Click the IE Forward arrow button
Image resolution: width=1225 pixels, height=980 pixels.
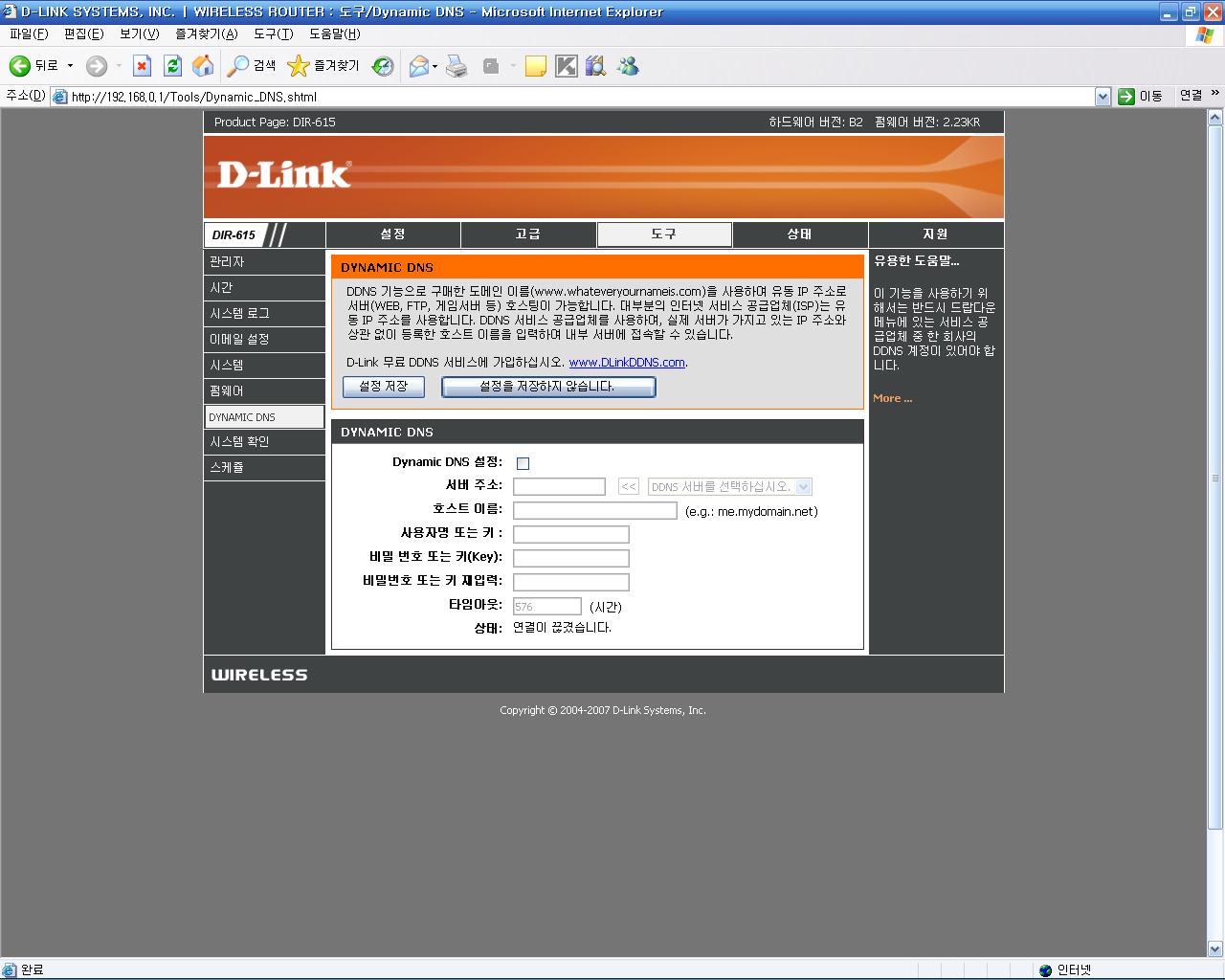[x=97, y=66]
